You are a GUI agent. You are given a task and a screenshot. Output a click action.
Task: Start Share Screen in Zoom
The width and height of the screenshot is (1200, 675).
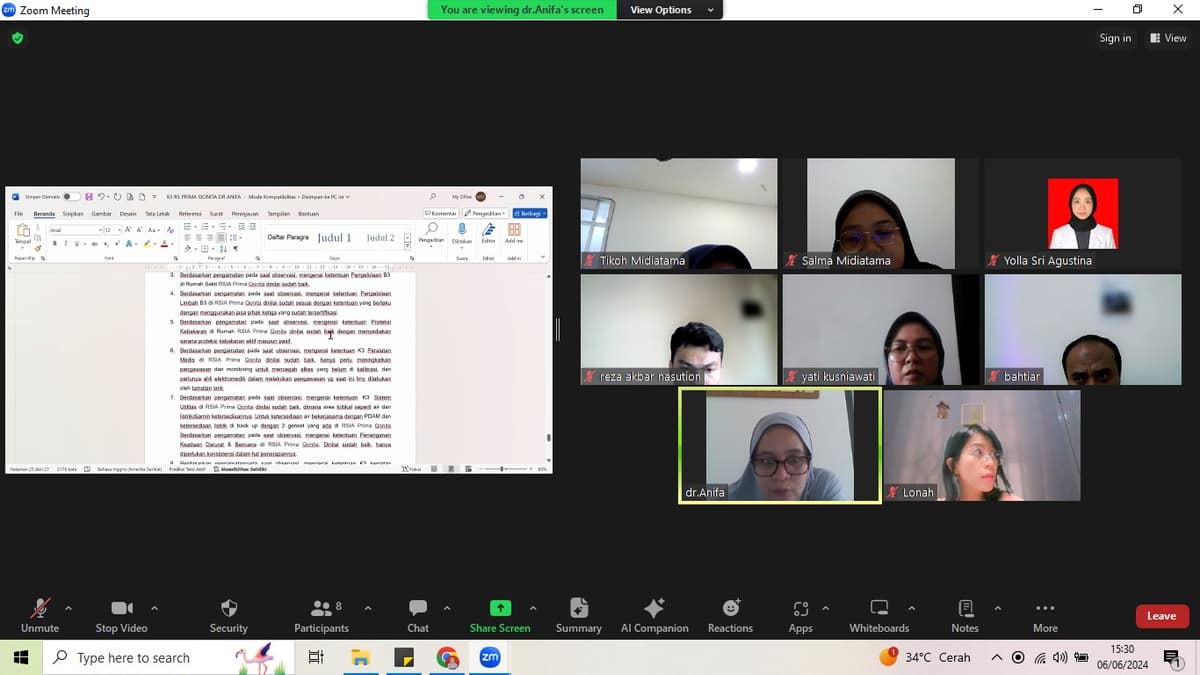coord(500,616)
